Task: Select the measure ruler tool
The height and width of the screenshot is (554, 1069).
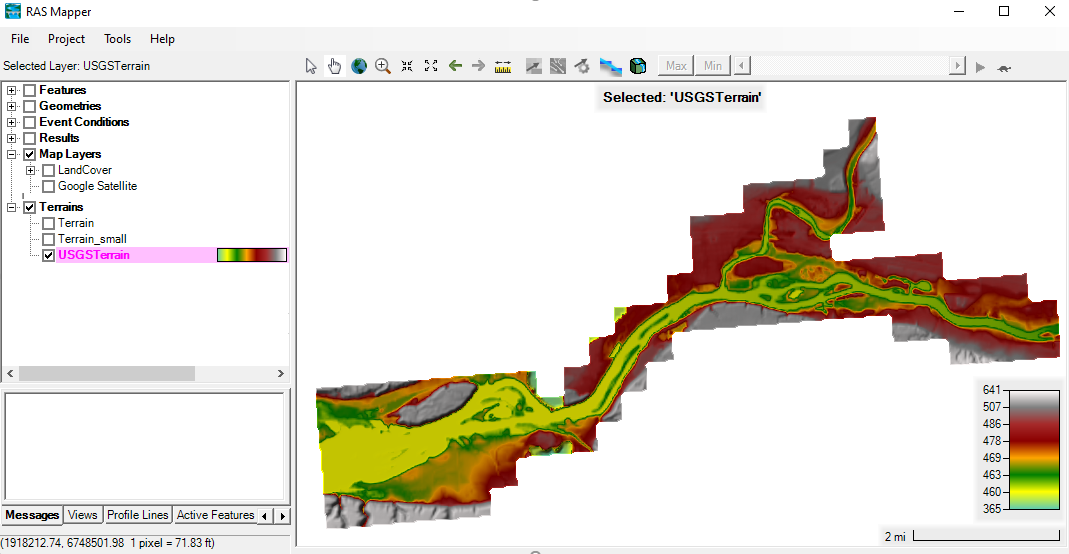Action: (502, 66)
